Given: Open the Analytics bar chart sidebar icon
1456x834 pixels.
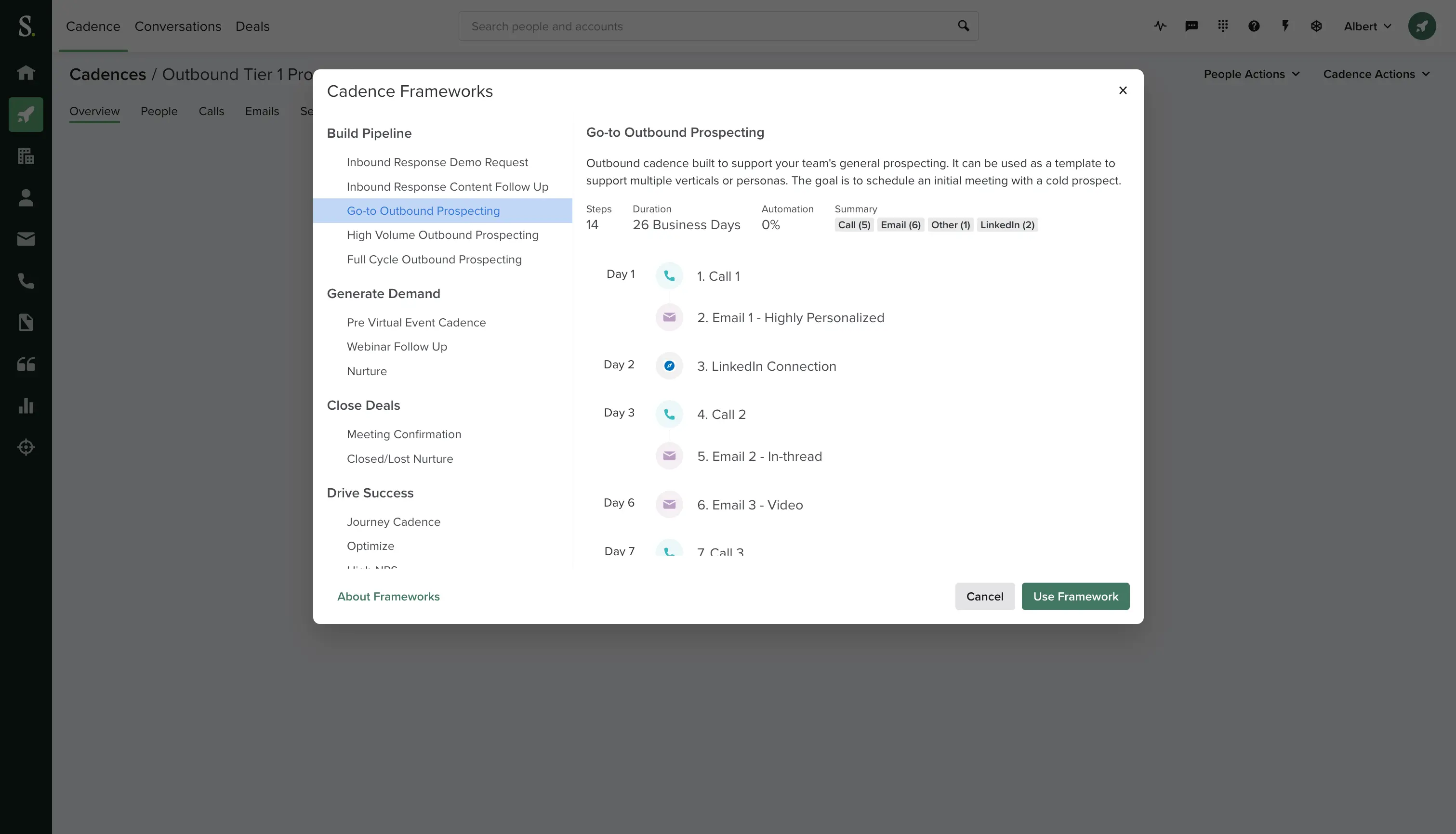Looking at the screenshot, I should [x=26, y=405].
